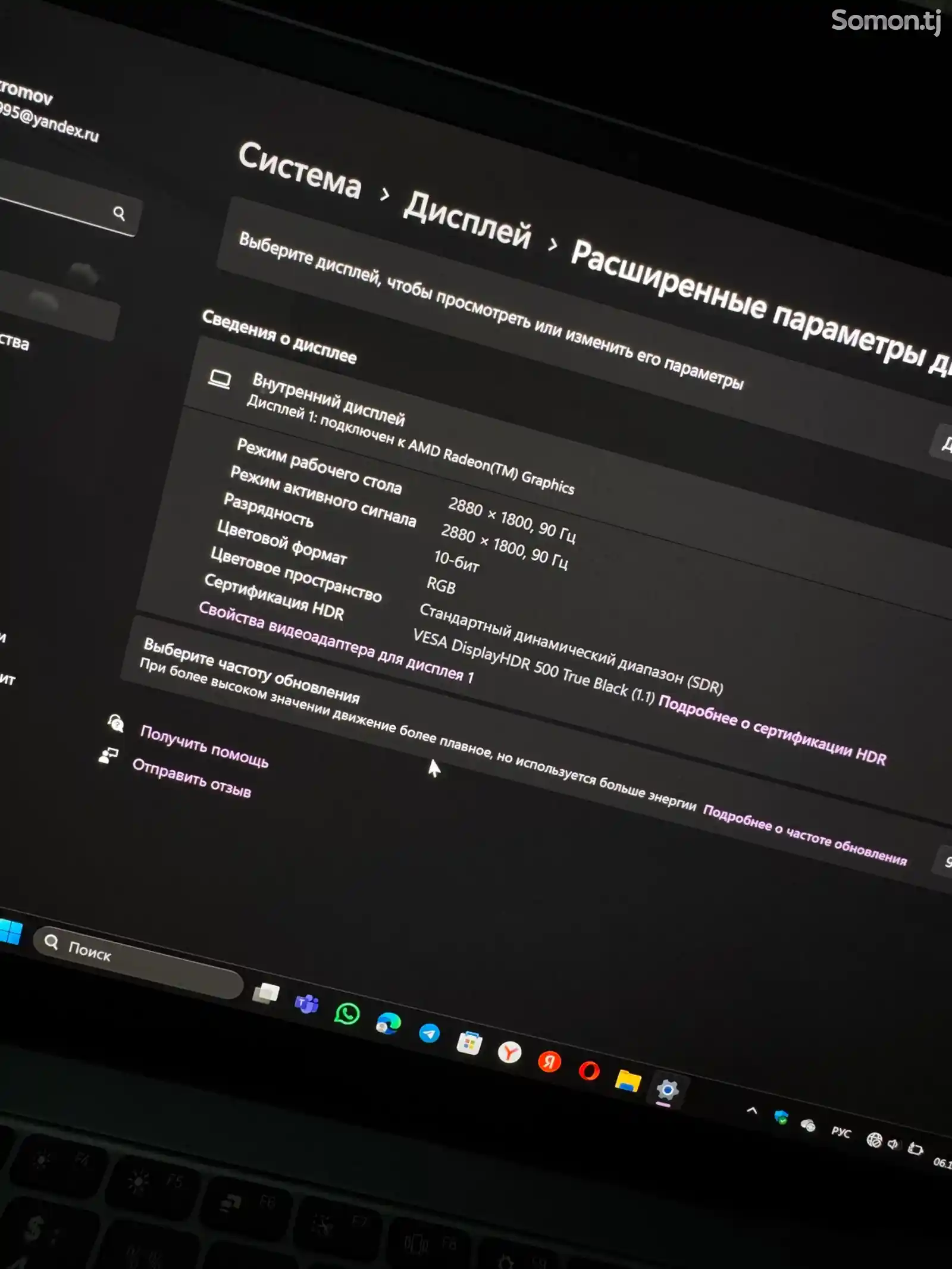Viewport: 952px width, 1269px height.
Task: Click the send feedback person icon
Action: pos(108,756)
